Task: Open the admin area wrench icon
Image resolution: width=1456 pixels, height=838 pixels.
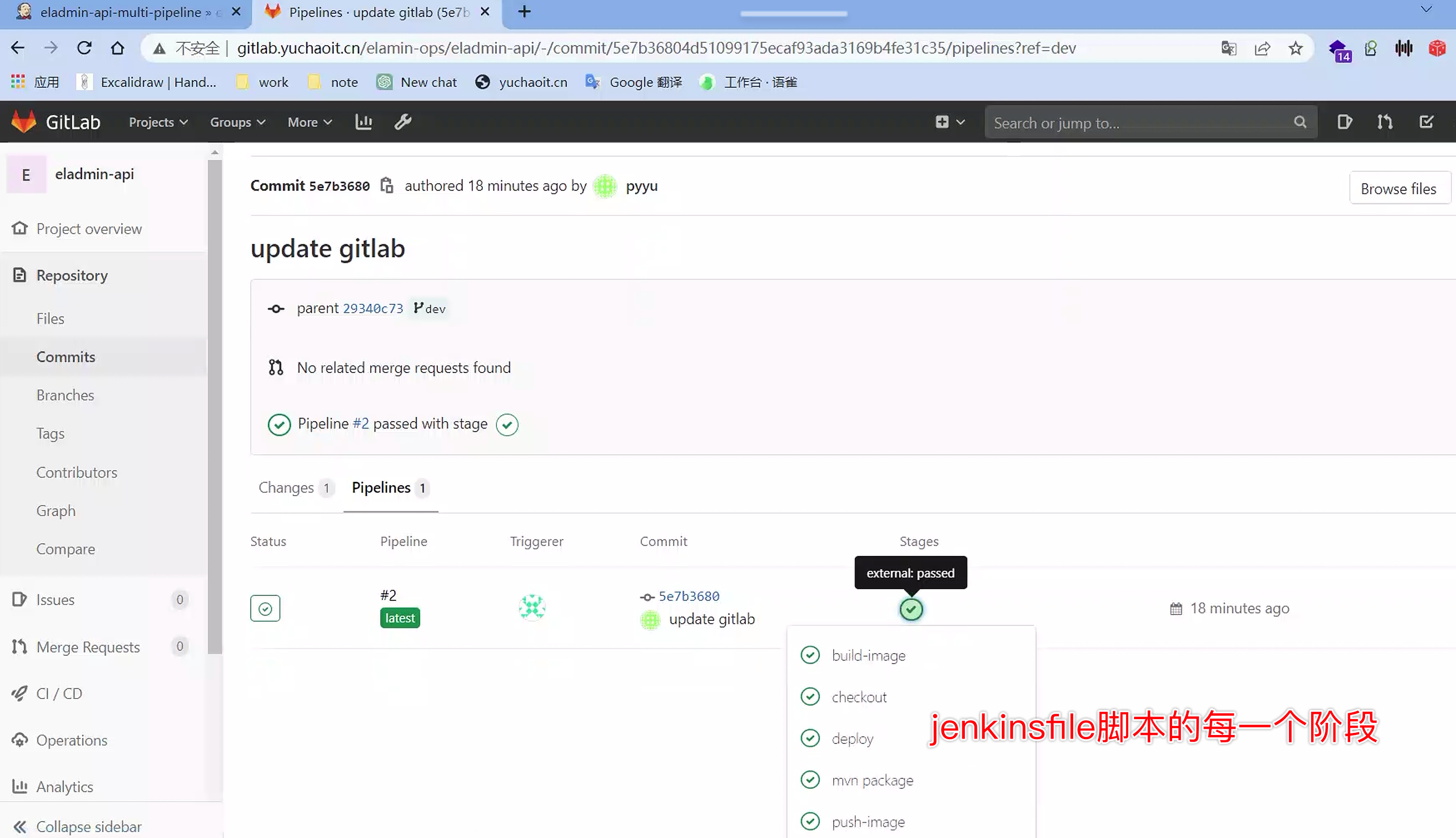Action: click(402, 122)
